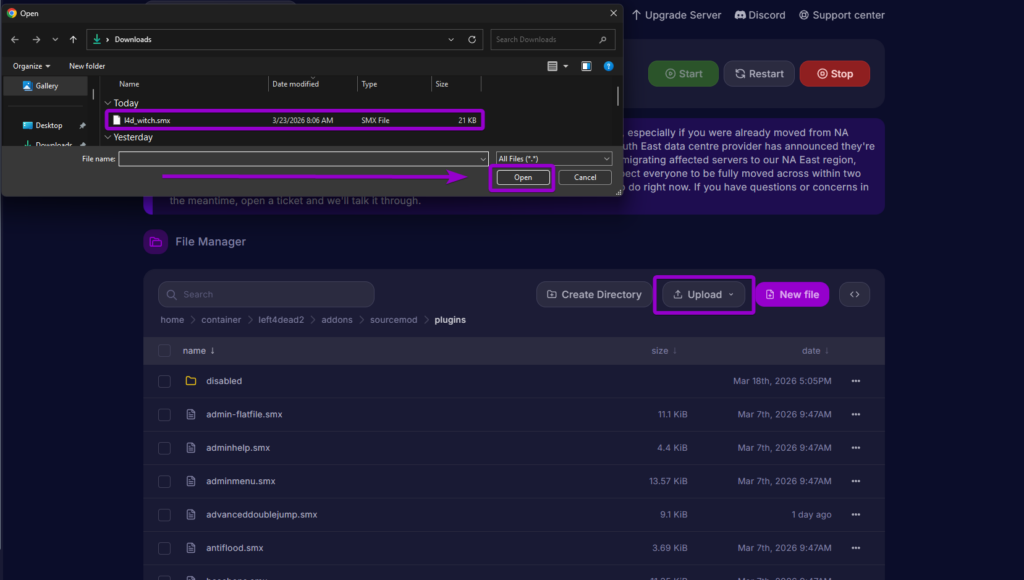Open the Organize menu
Viewport: 1024px width, 580px height.
point(27,66)
